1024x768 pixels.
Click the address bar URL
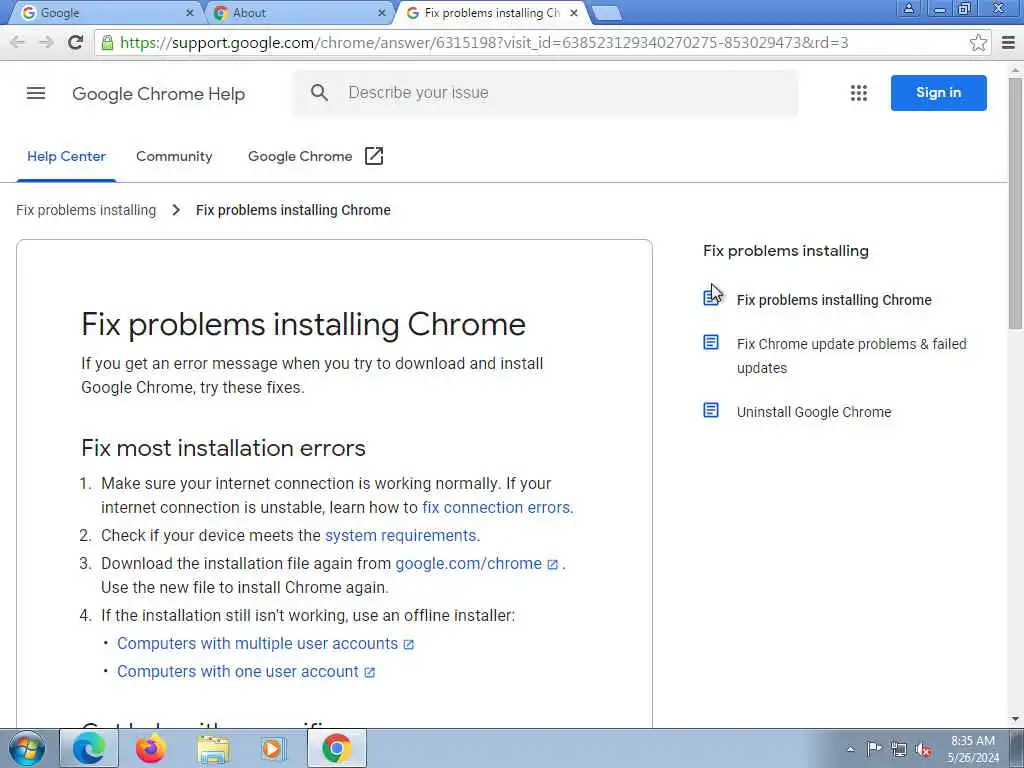[x=484, y=43]
